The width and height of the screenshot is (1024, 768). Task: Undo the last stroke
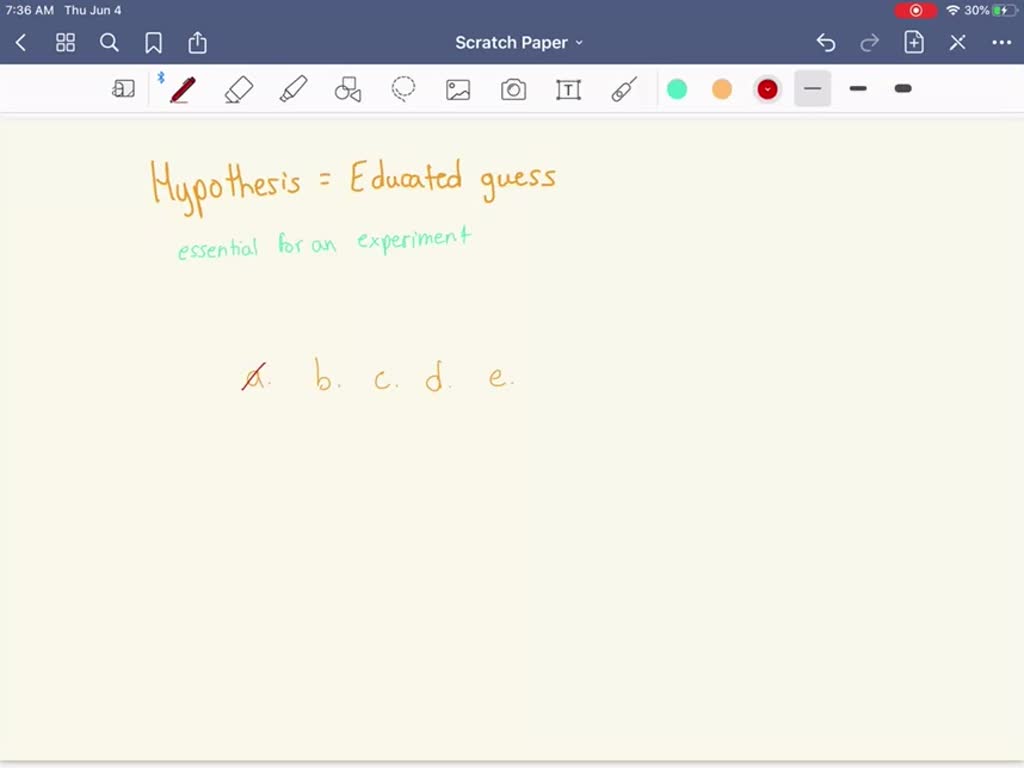(x=825, y=42)
